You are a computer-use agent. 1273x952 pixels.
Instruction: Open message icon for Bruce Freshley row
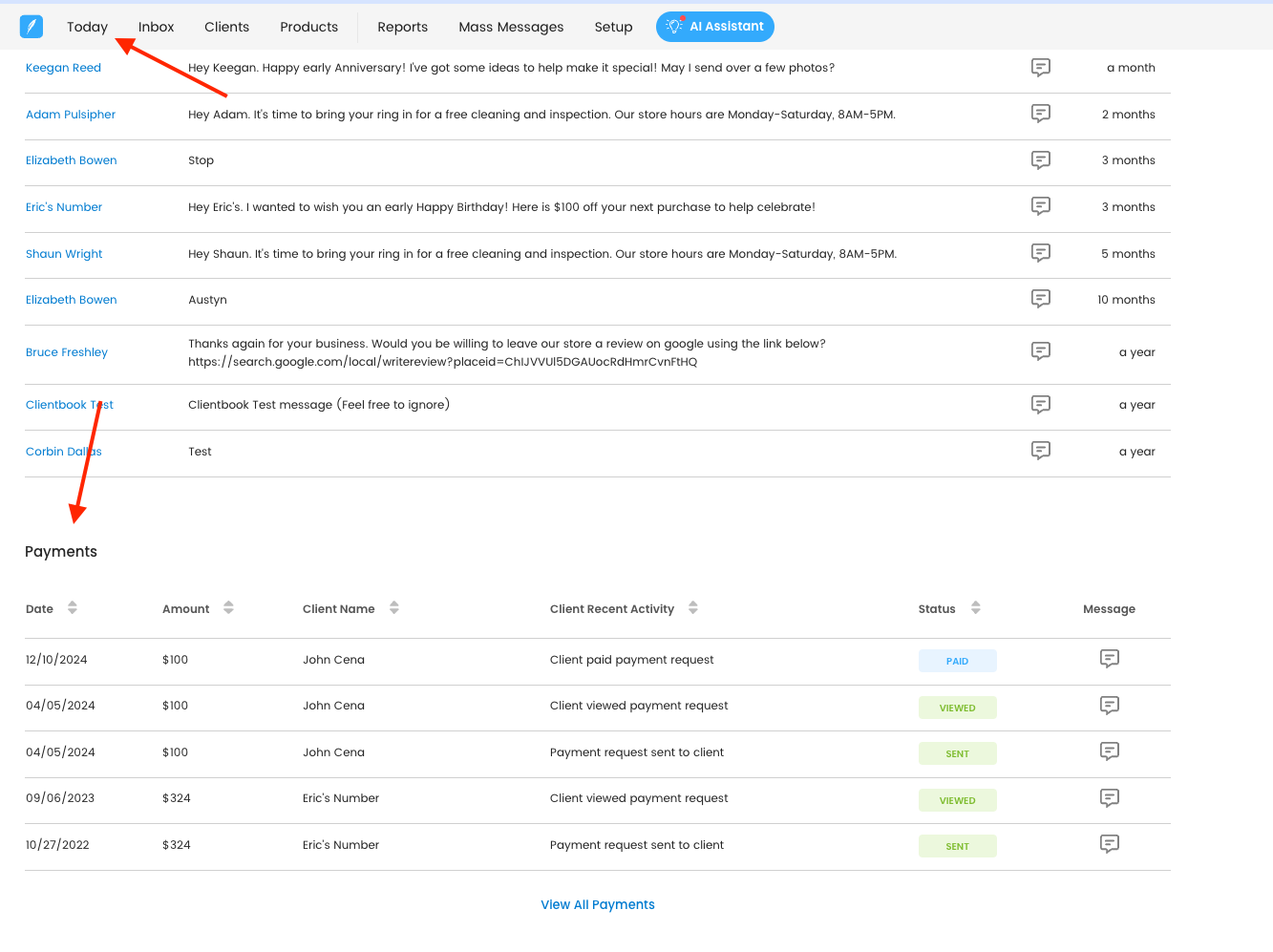pos(1041,351)
